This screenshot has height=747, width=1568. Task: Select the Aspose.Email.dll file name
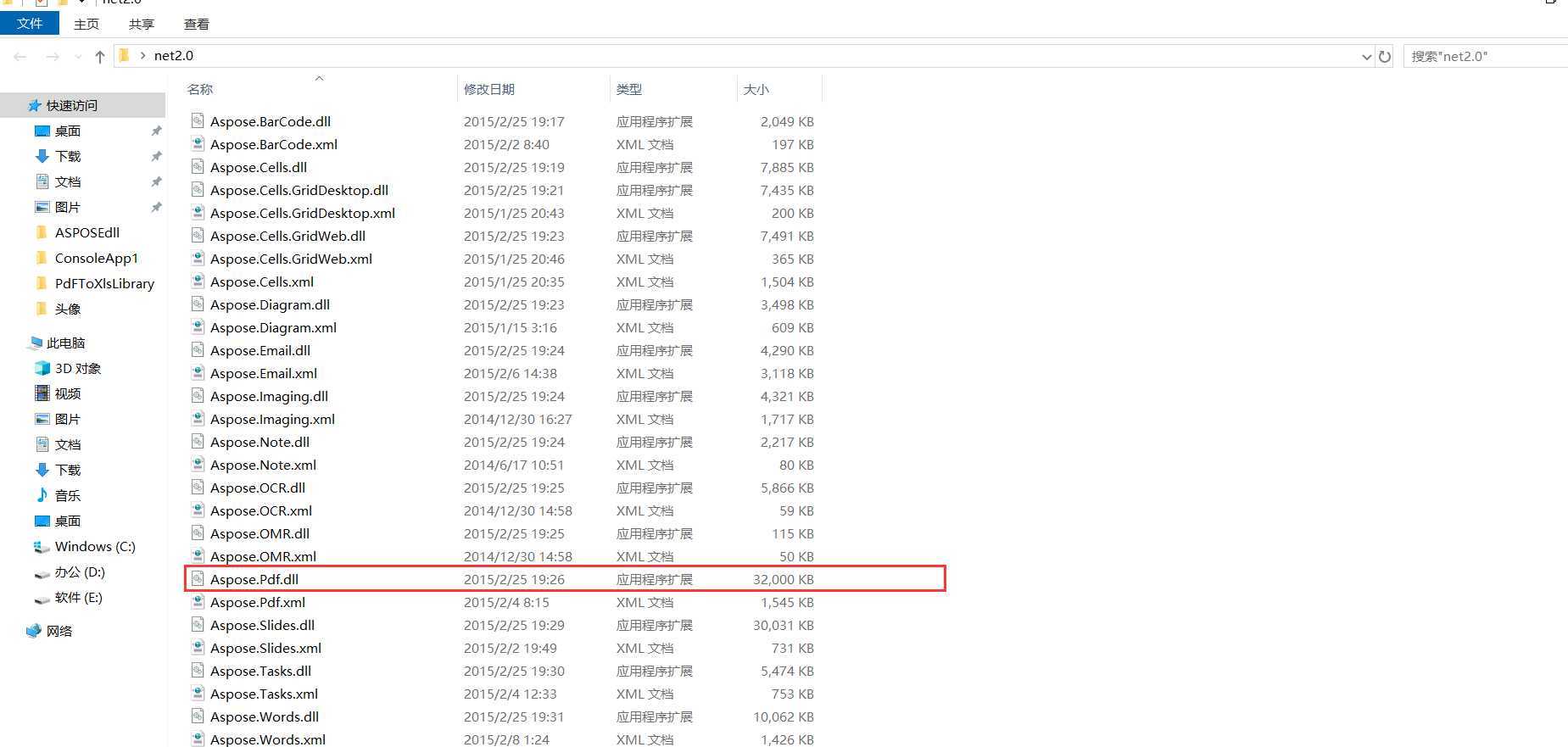click(260, 350)
